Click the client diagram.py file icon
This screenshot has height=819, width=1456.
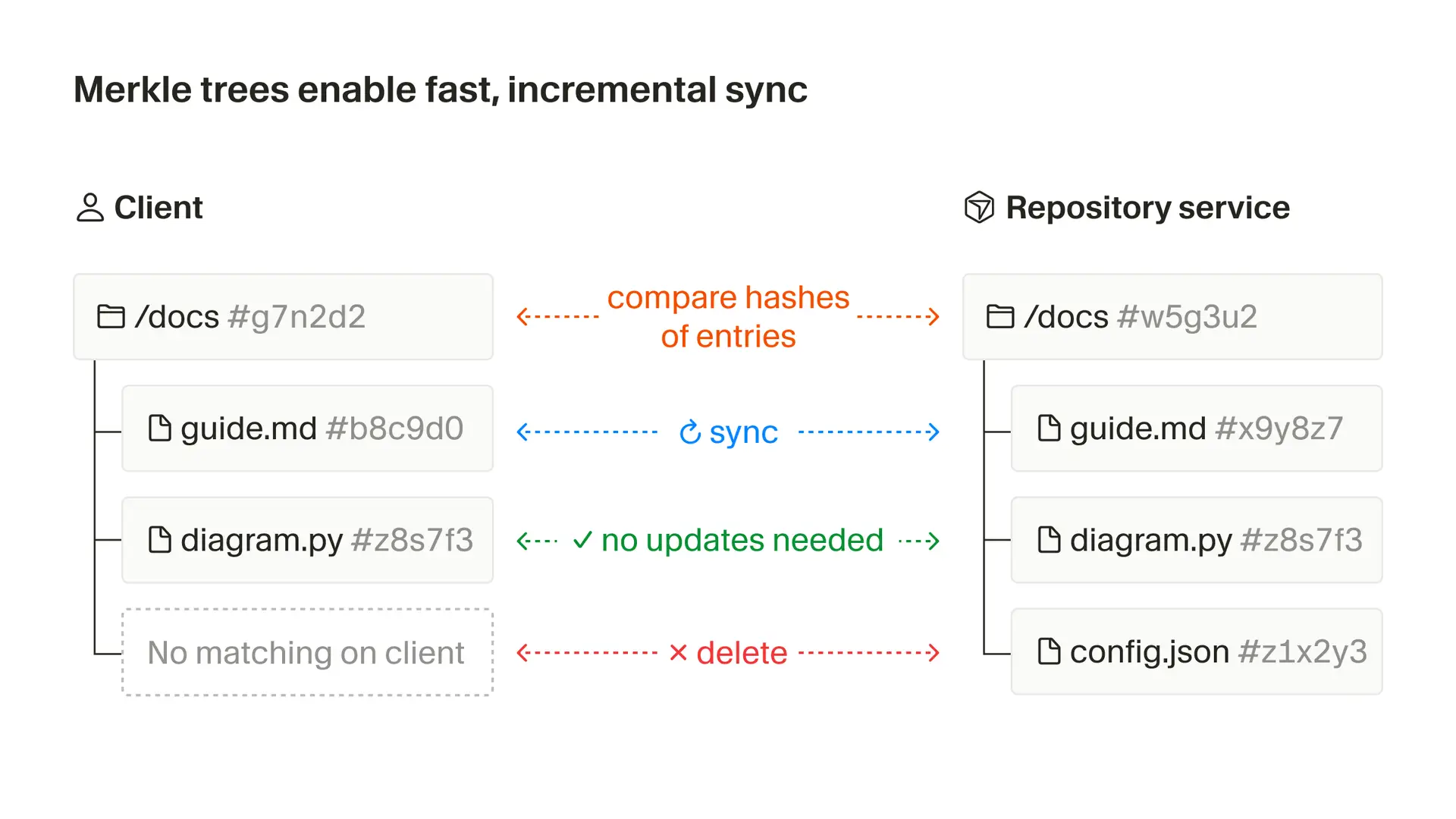[160, 540]
